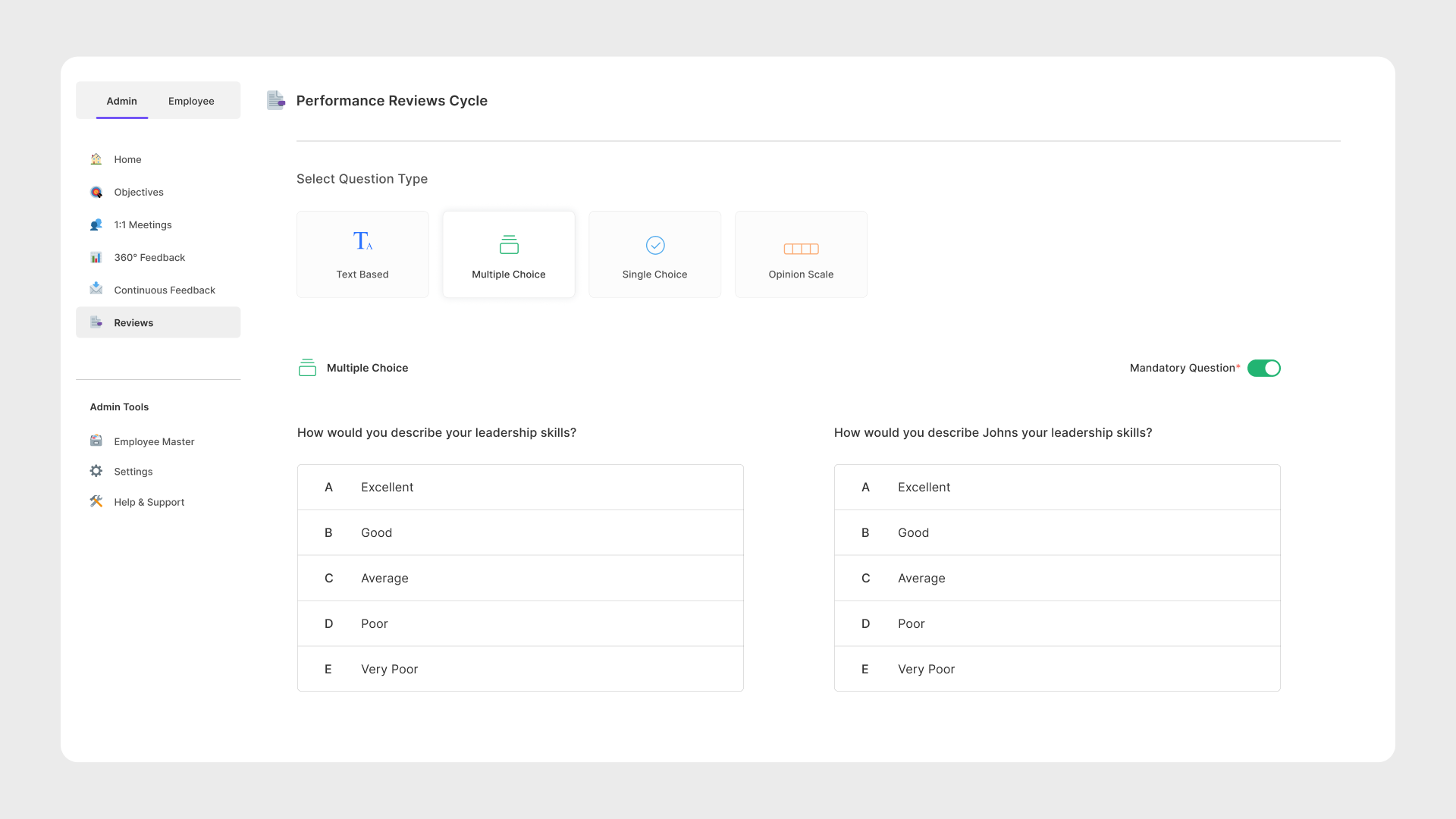Image resolution: width=1456 pixels, height=819 pixels.
Task: Select option B Good in Johns question
Action: click(x=1057, y=532)
